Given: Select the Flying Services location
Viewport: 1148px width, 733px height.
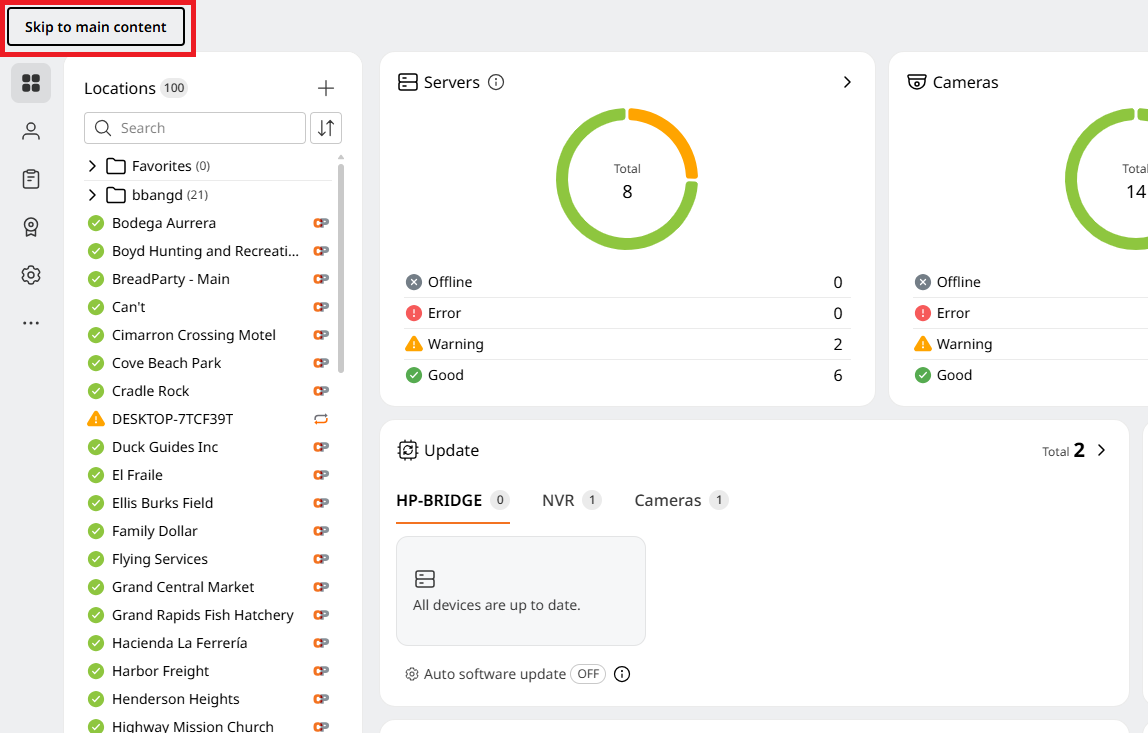Looking at the screenshot, I should tap(160, 559).
